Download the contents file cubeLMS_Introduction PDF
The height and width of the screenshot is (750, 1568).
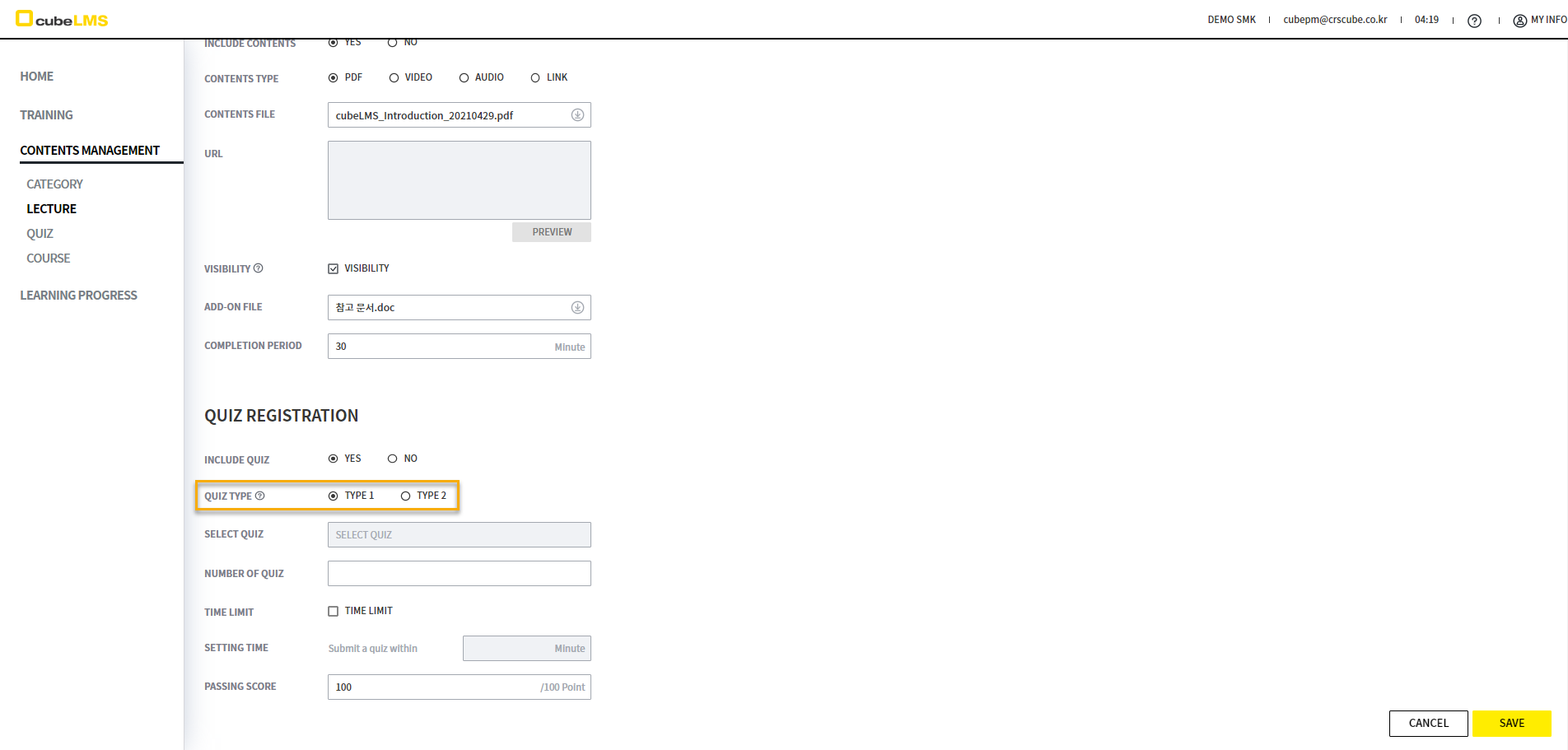pyautogui.click(x=577, y=115)
